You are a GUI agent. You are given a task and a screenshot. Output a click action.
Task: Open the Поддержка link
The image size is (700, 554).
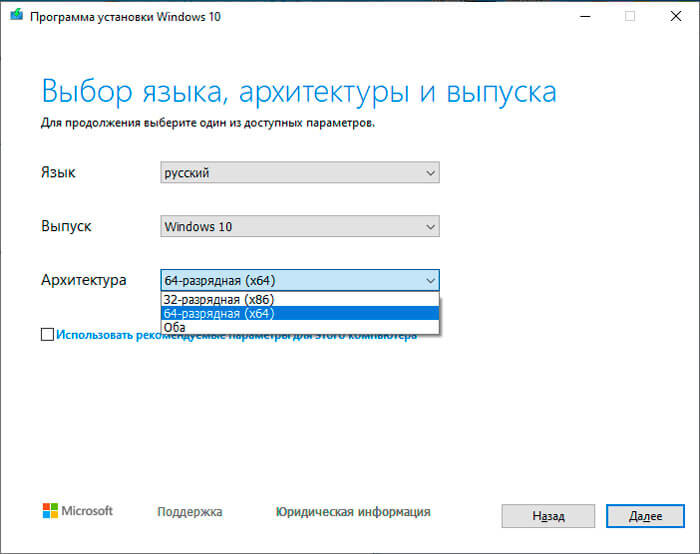190,512
